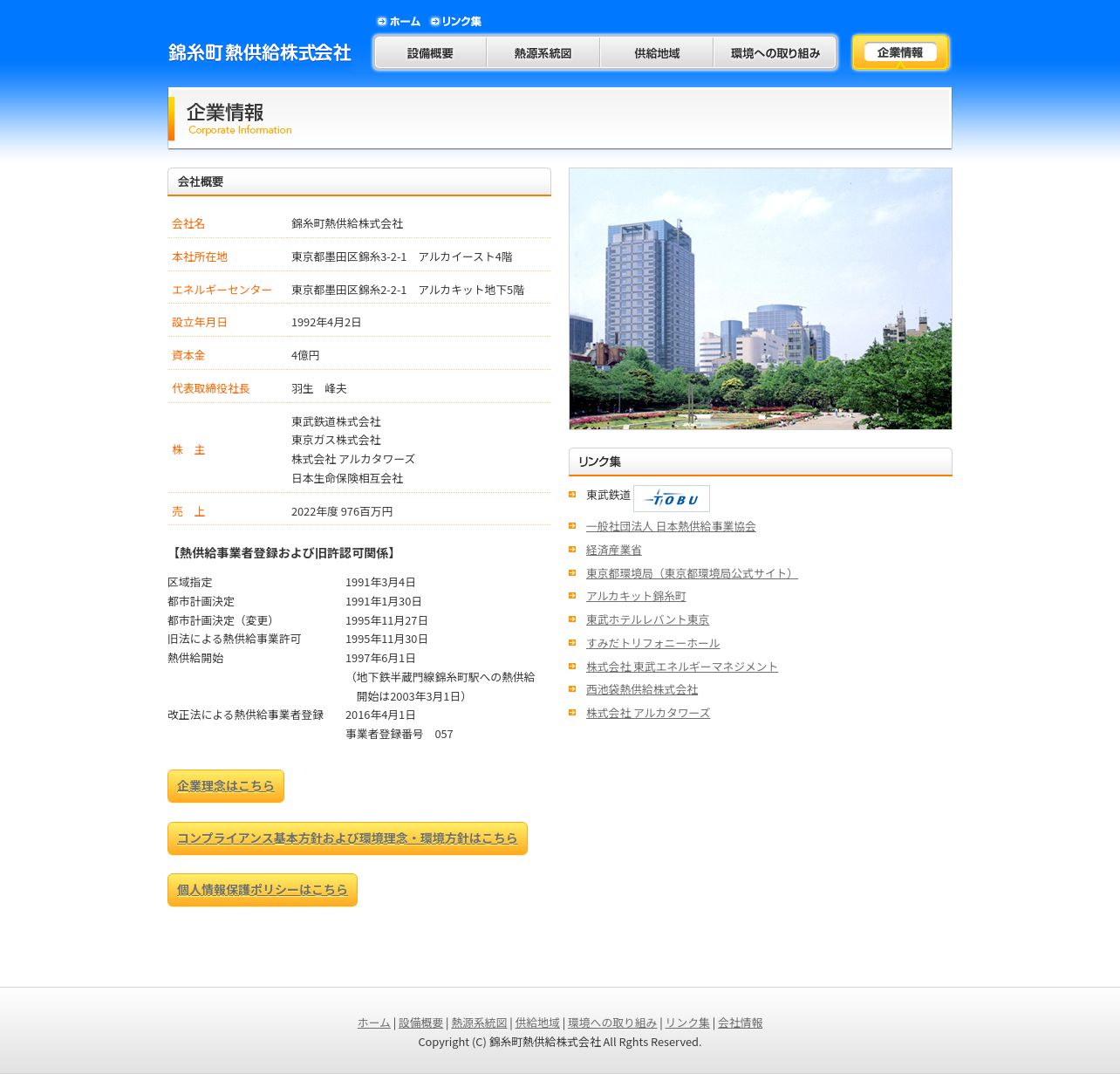Click the president name 羽生 峰夫
The height and width of the screenshot is (1074, 1120).
pos(319,388)
